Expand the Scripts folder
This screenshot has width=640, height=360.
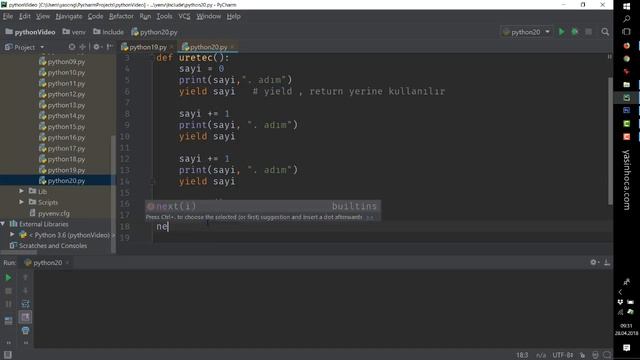(x=22, y=202)
